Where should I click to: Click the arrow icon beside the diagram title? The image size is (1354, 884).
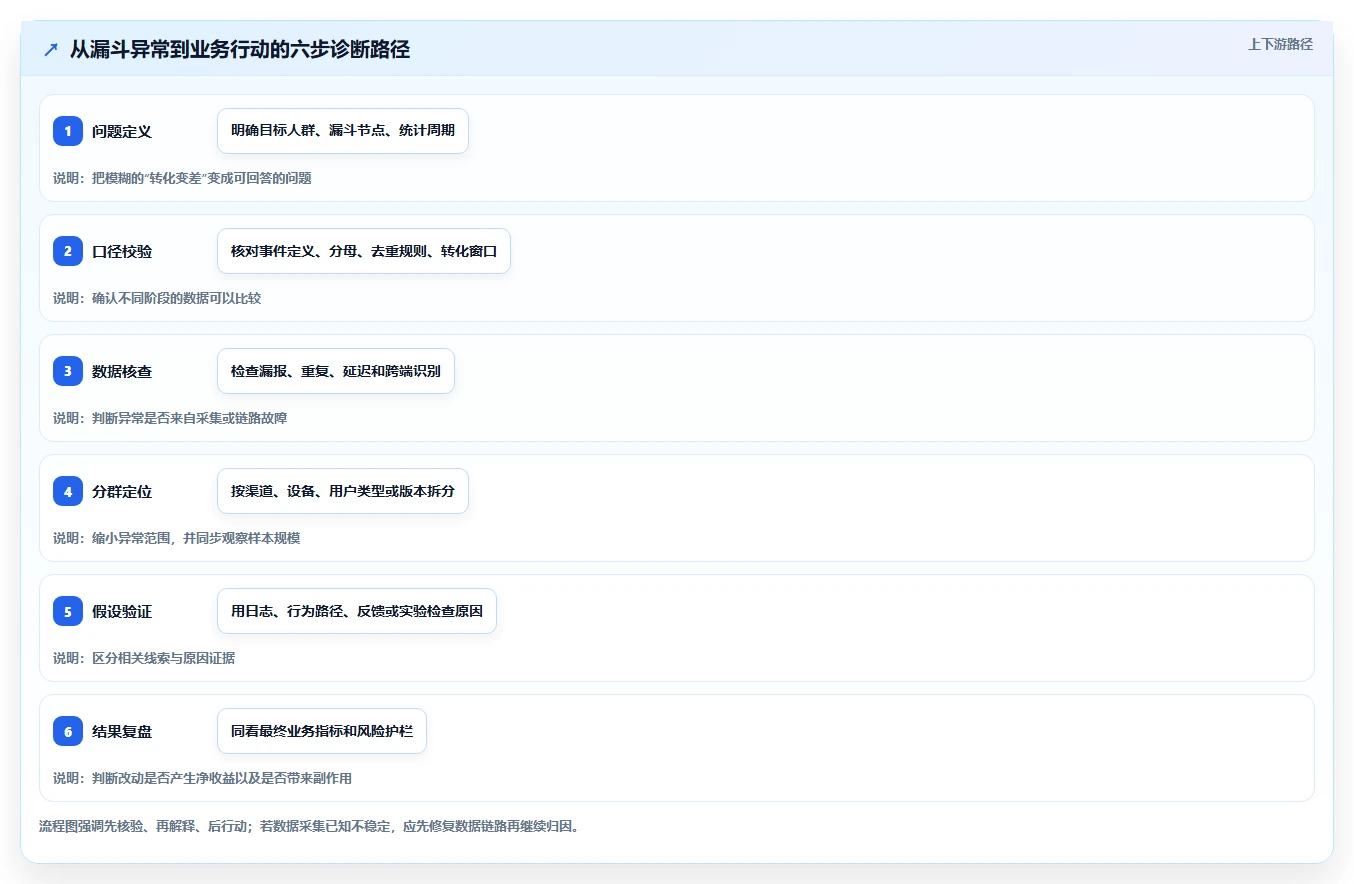(51, 50)
